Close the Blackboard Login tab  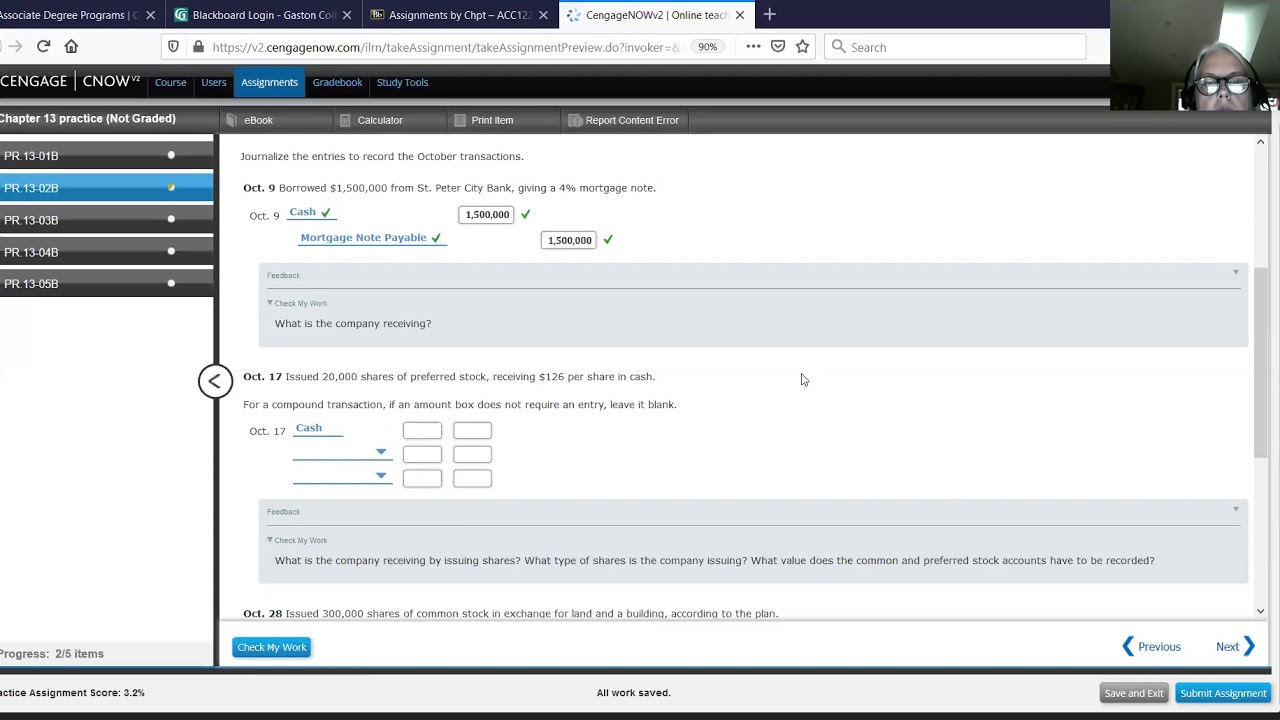click(x=347, y=15)
